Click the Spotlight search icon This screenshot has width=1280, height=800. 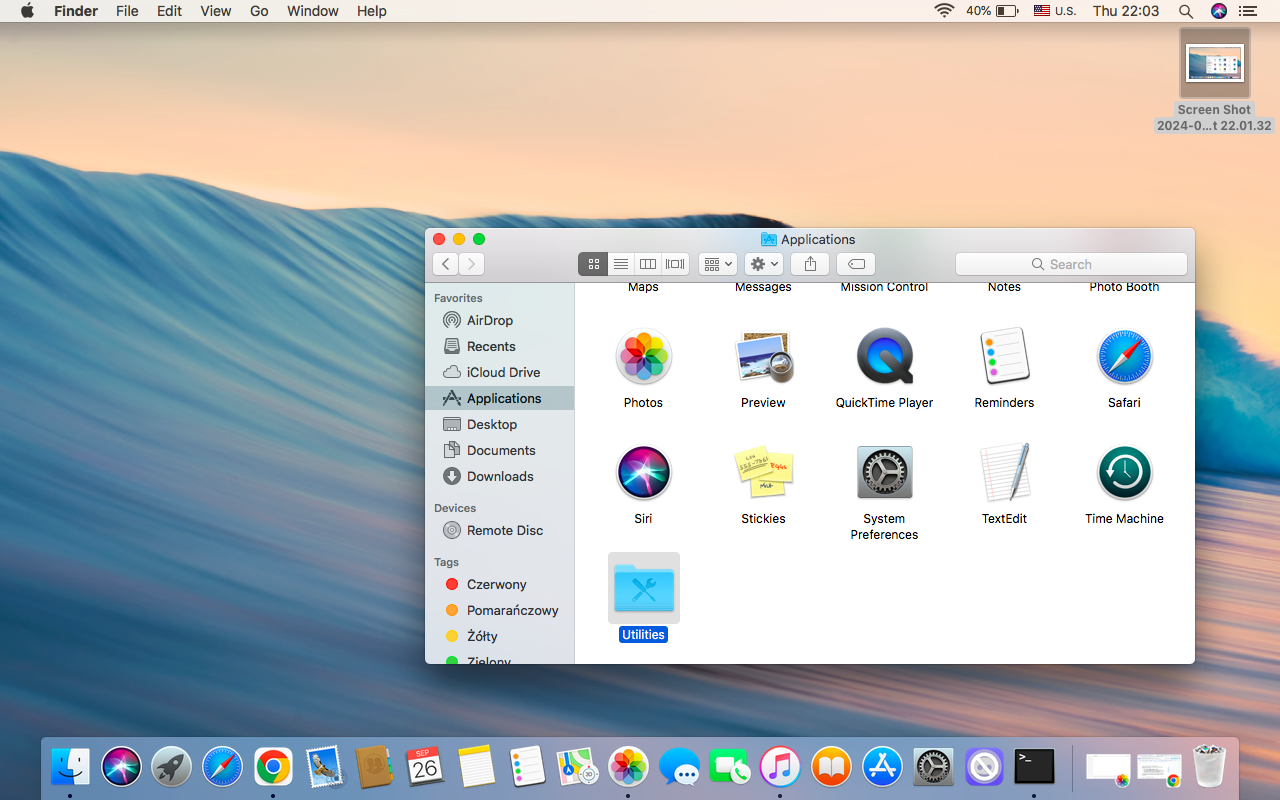click(x=1186, y=11)
